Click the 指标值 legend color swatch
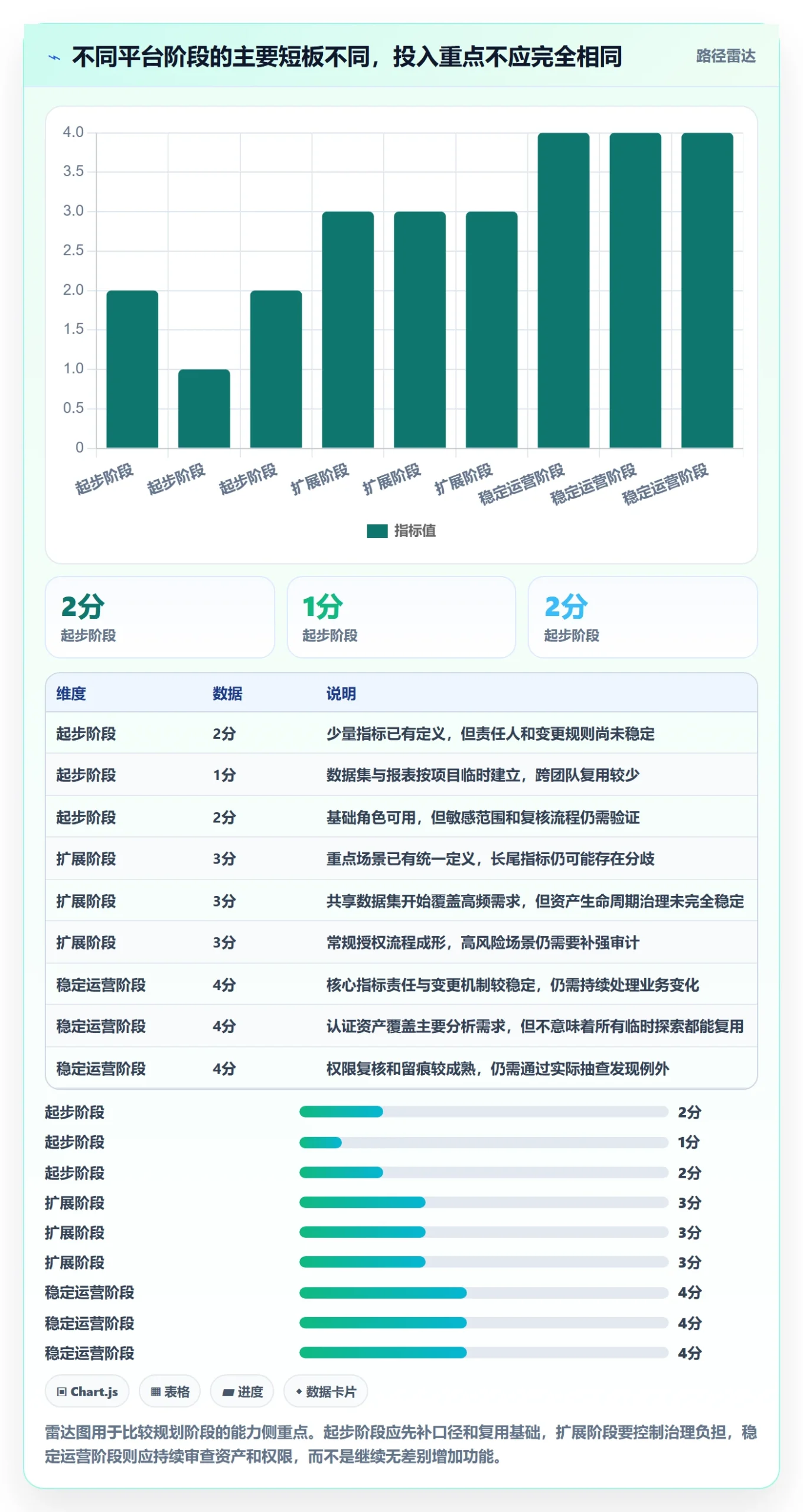The image size is (803, 1512). (x=377, y=531)
